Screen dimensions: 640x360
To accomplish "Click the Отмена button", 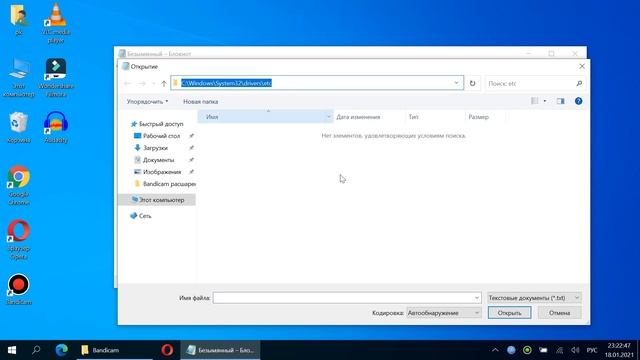I will click(x=559, y=313).
